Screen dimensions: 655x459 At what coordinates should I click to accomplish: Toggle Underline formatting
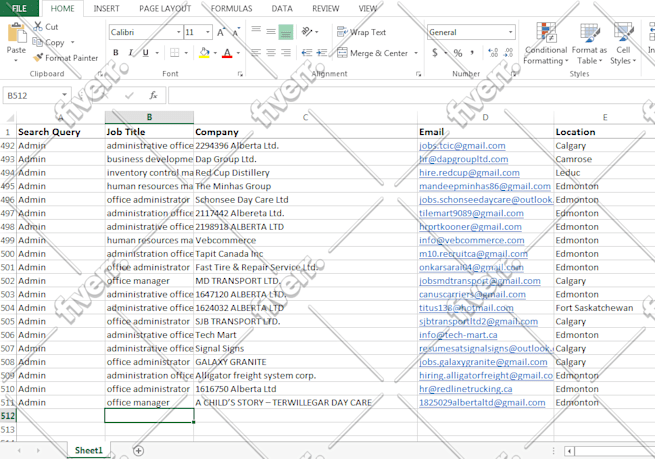(x=145, y=53)
